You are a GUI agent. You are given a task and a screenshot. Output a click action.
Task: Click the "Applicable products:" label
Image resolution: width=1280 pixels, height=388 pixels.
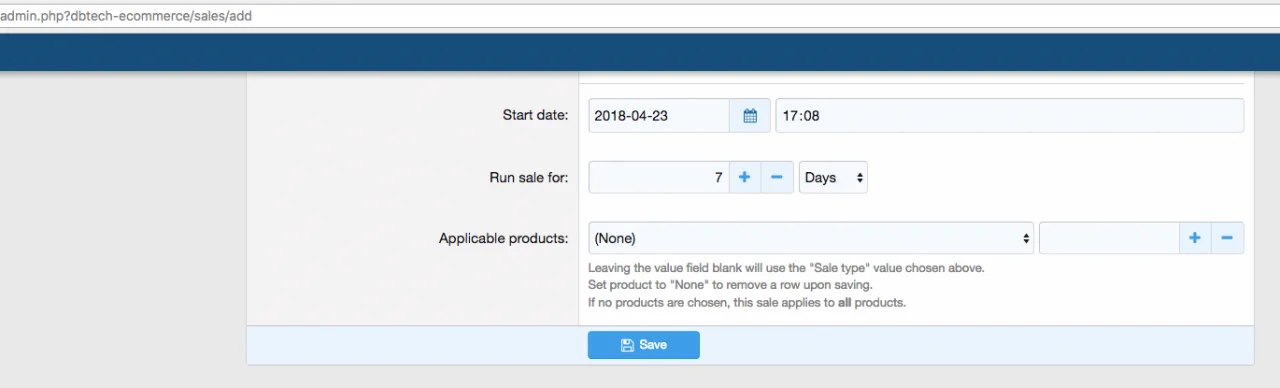click(503, 238)
